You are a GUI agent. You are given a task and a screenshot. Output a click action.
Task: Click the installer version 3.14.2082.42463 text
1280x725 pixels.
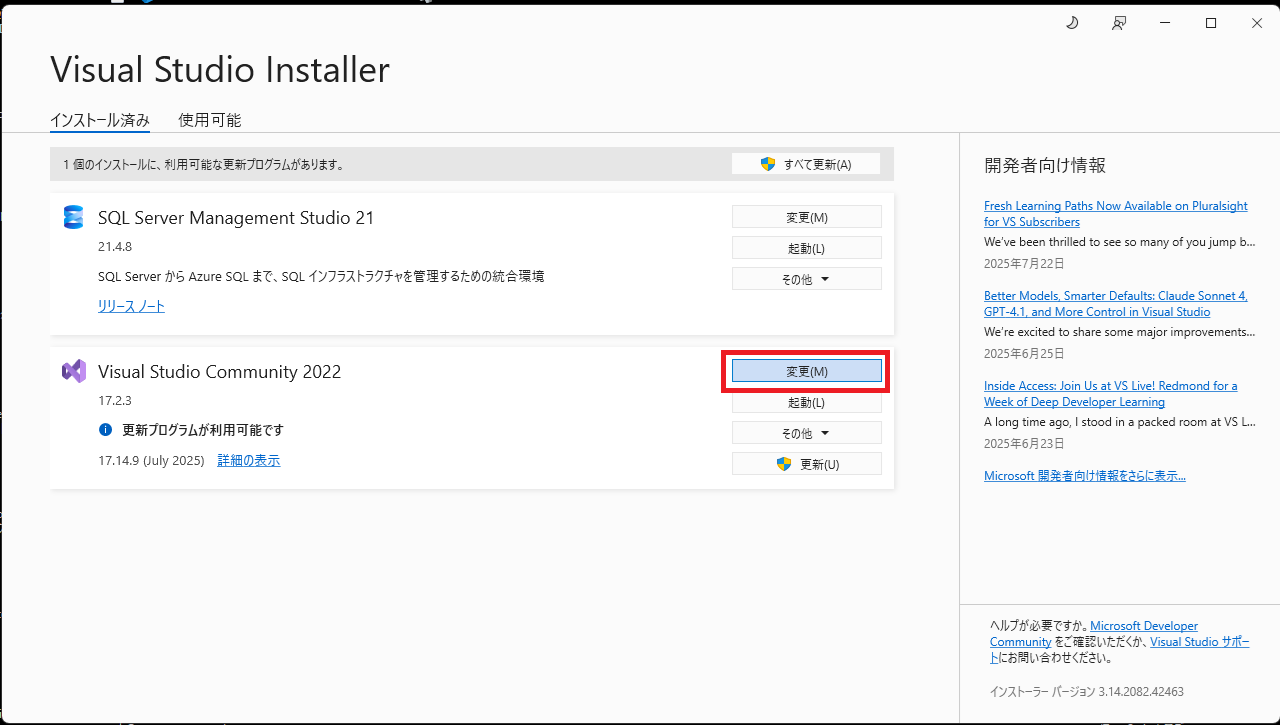click(x=1087, y=692)
